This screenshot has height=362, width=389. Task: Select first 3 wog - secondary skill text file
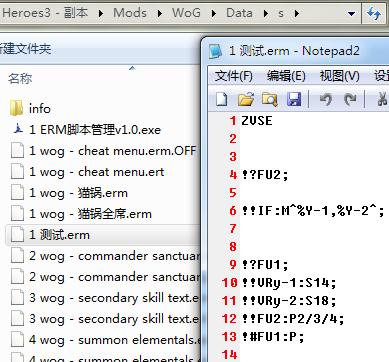coord(105,298)
